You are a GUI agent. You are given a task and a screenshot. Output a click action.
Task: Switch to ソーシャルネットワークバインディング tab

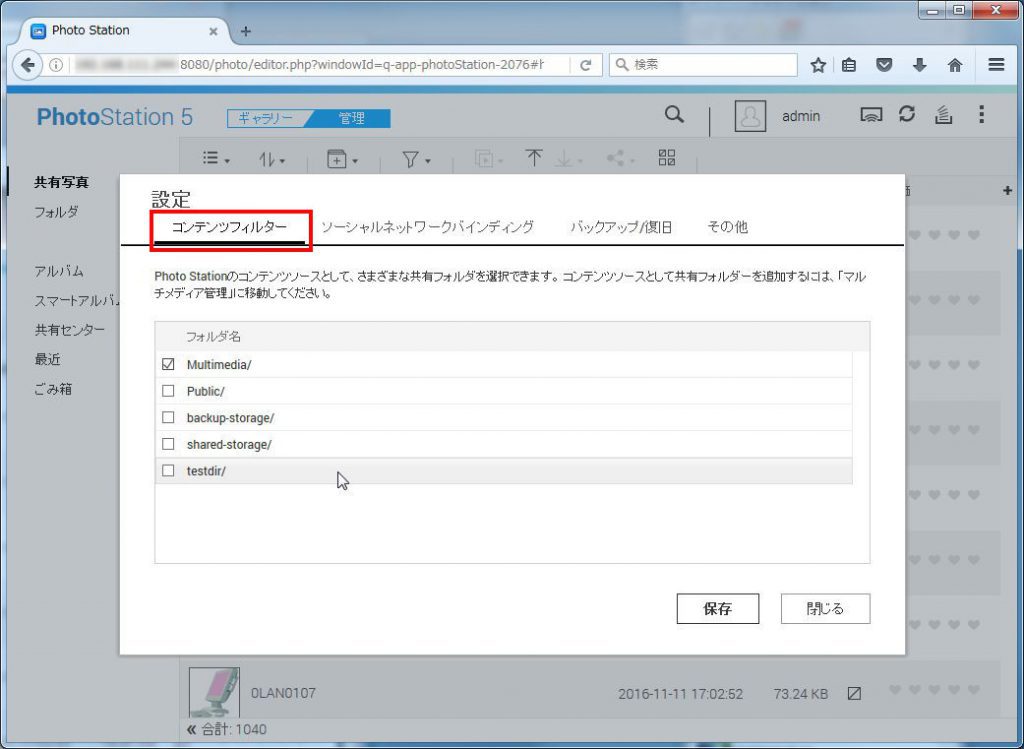427,227
